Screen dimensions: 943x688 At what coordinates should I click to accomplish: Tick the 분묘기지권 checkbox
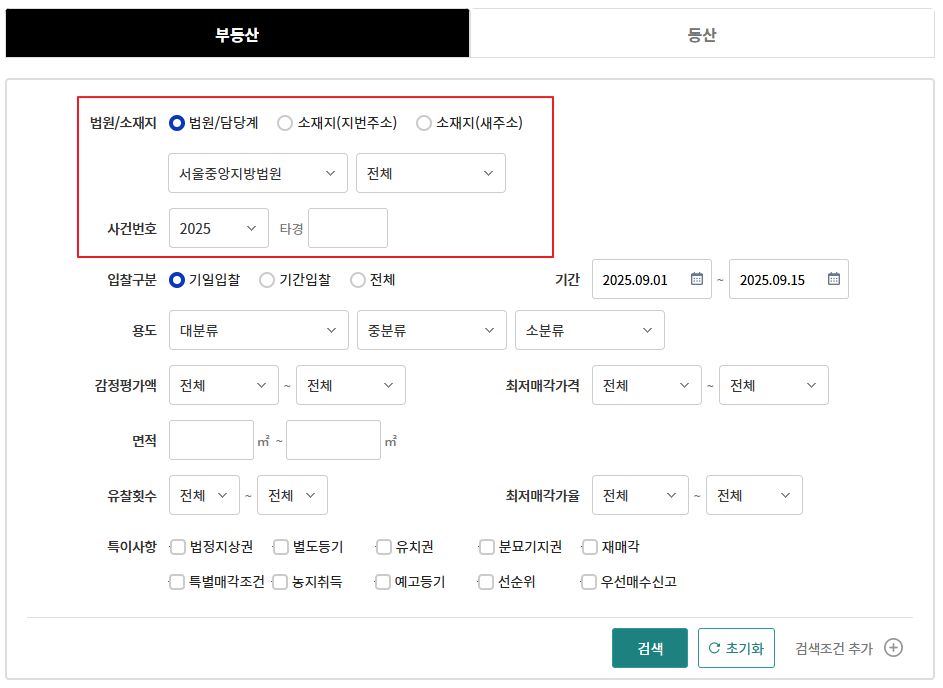tap(487, 547)
